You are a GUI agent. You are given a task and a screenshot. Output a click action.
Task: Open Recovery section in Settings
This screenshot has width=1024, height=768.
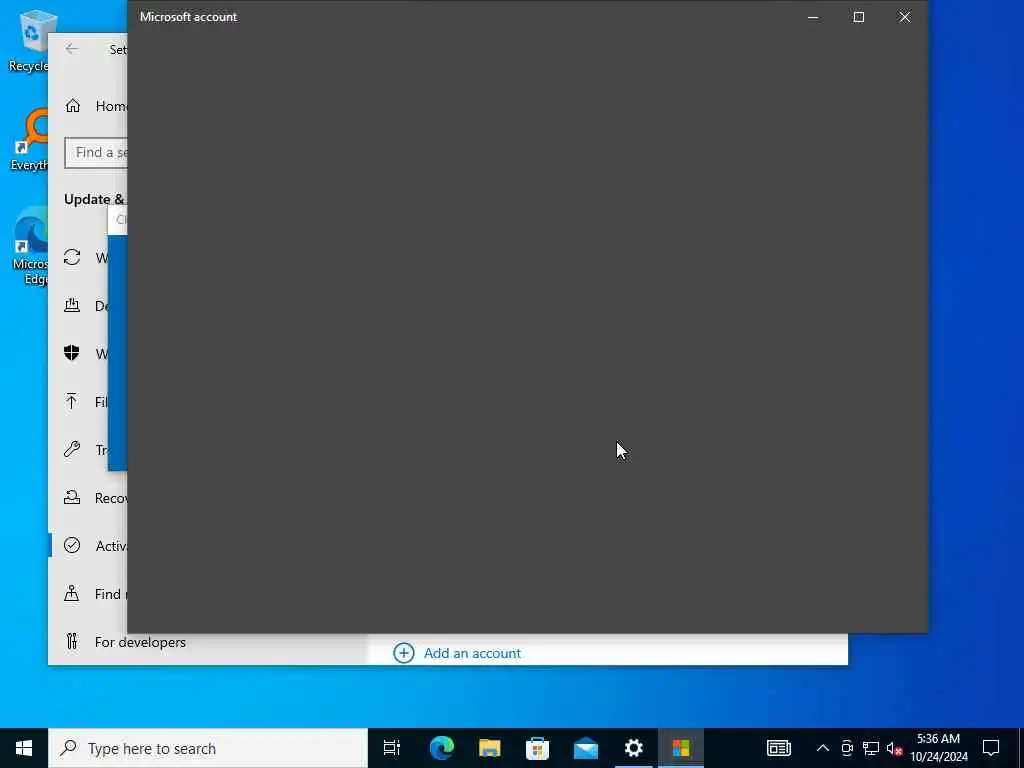tap(88, 498)
